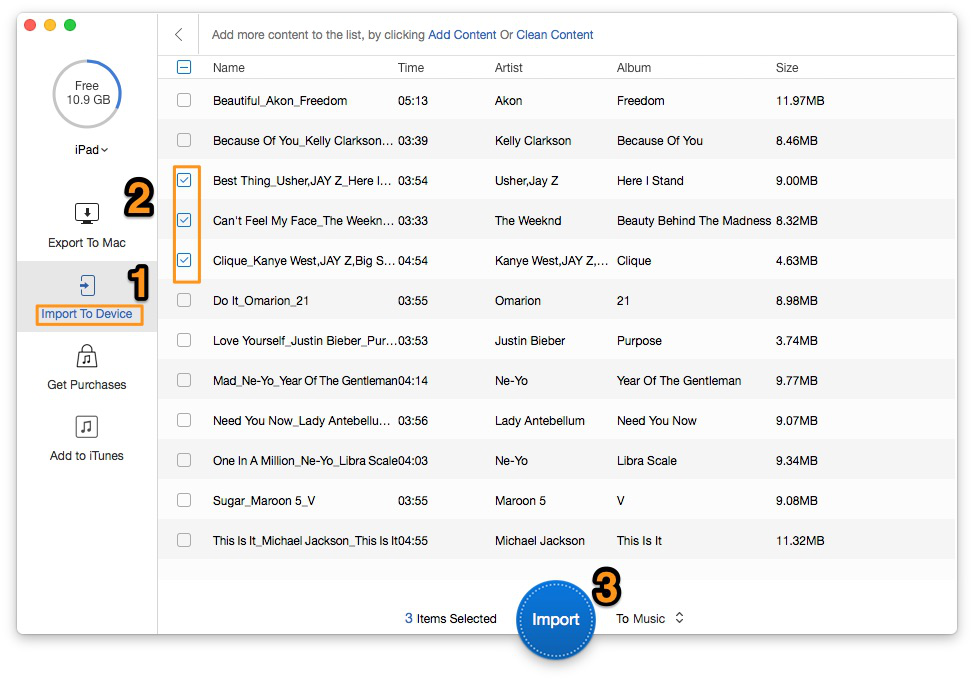This screenshot has width=974, height=681.
Task: Click the artist Michael Jackson
Action: pos(539,541)
